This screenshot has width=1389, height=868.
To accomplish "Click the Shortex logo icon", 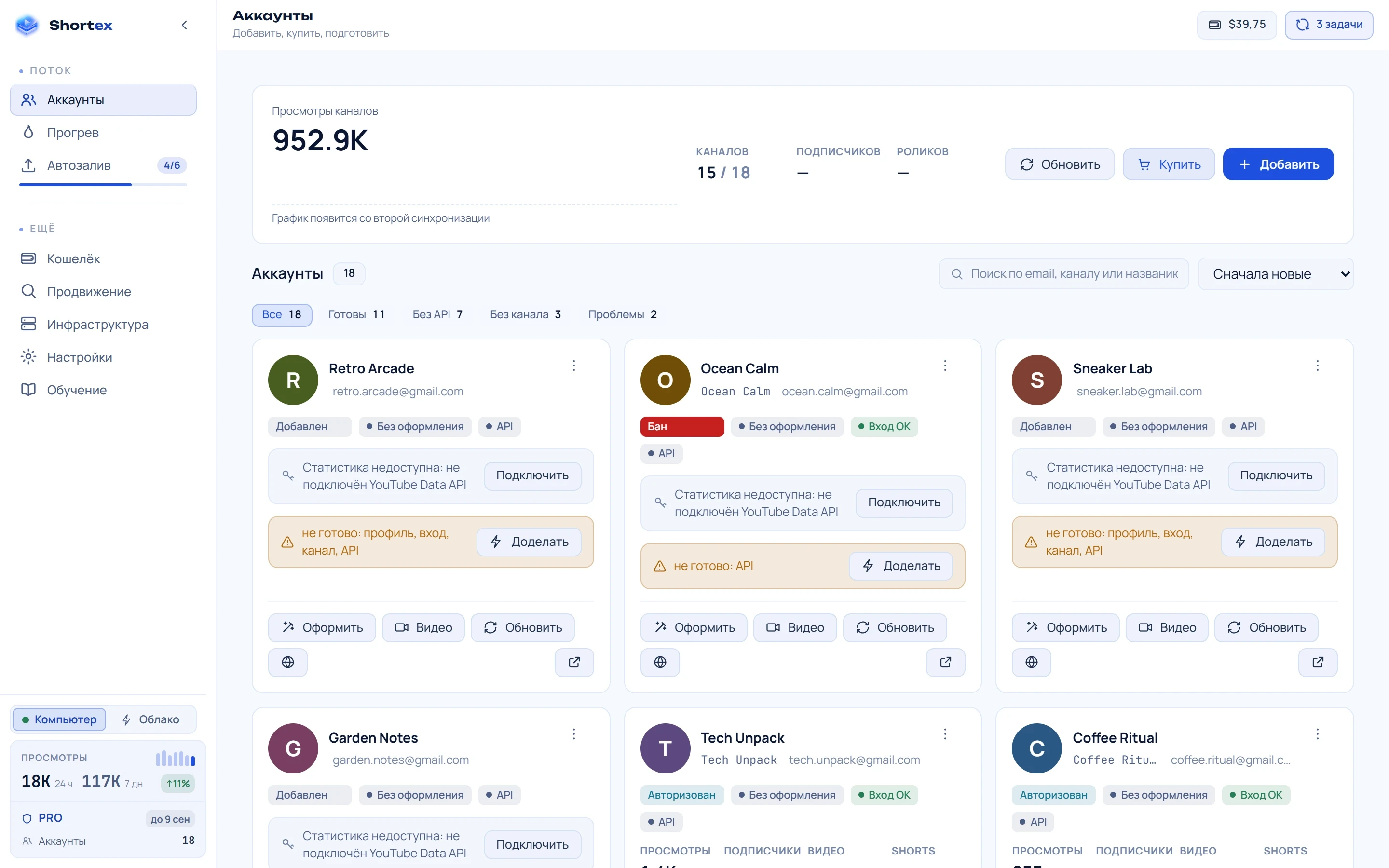I will [x=27, y=25].
